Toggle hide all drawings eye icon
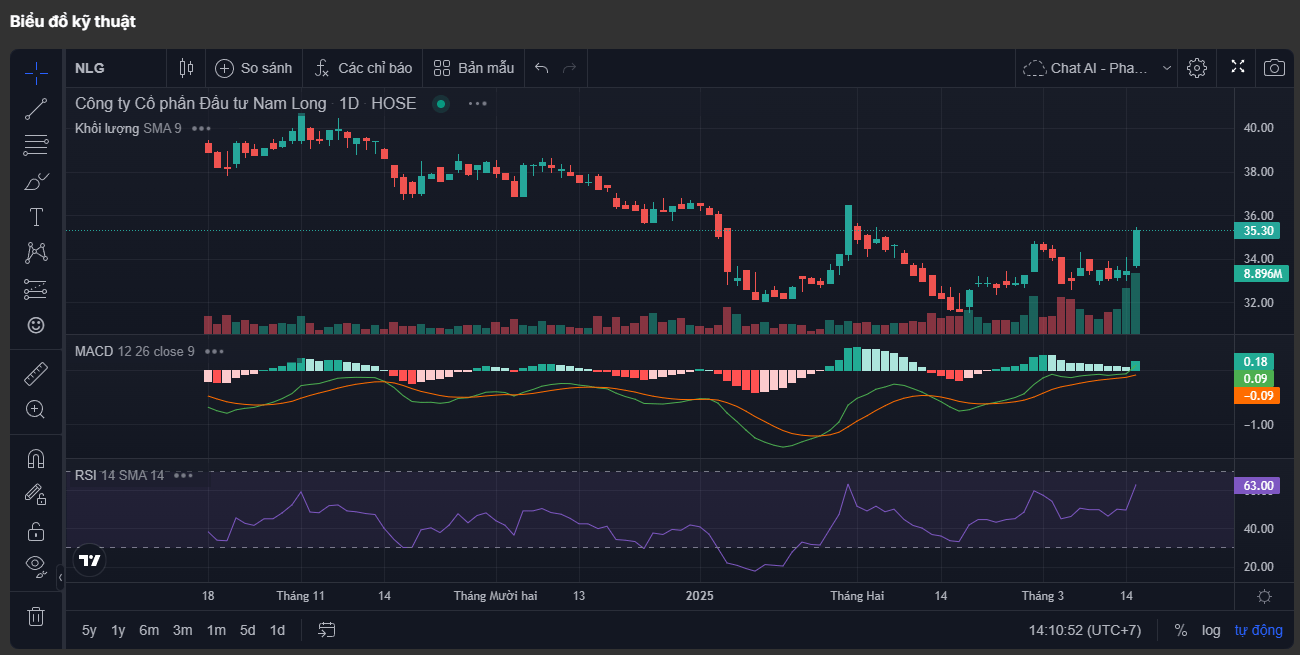Screen dimensions: 1300x655 tap(36, 565)
